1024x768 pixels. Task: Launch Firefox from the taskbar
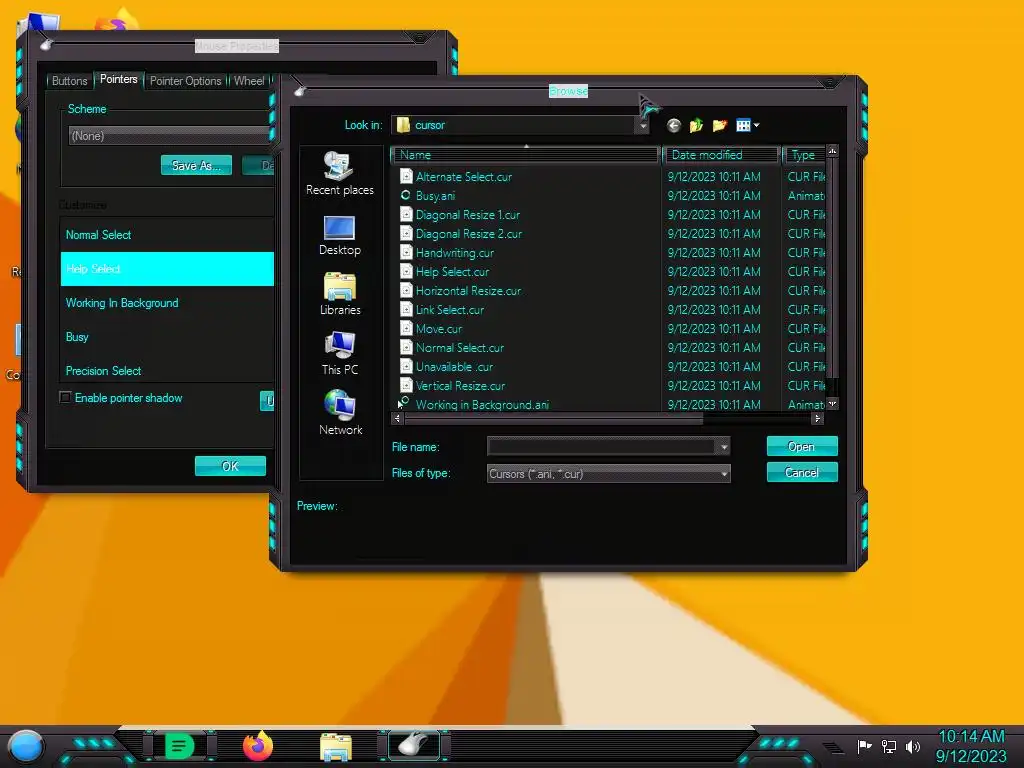(x=258, y=746)
